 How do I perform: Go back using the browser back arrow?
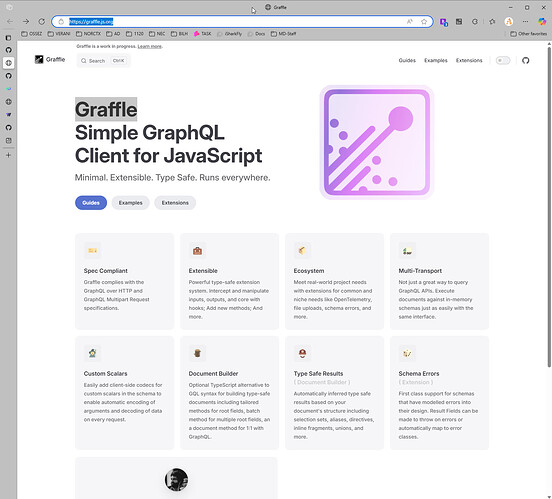tap(10, 21)
